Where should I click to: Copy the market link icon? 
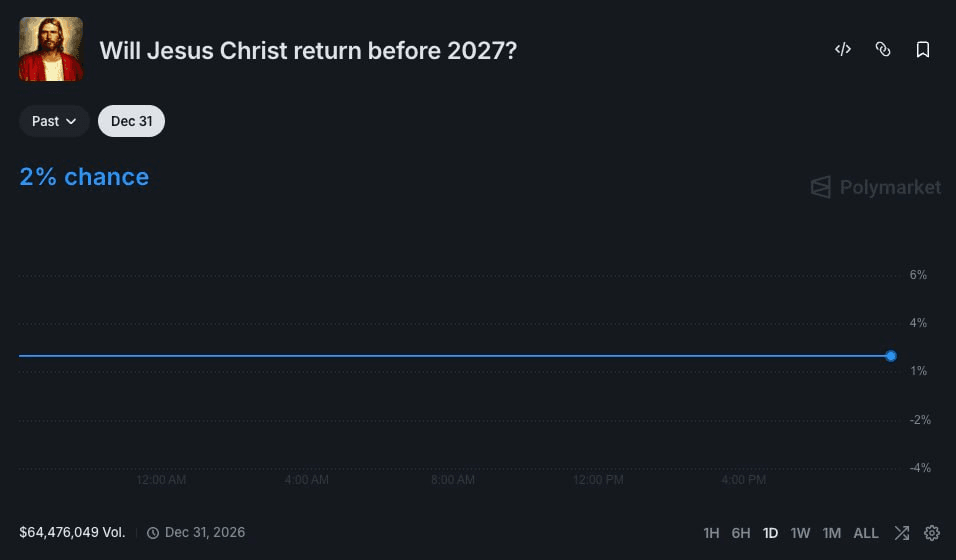click(x=883, y=49)
